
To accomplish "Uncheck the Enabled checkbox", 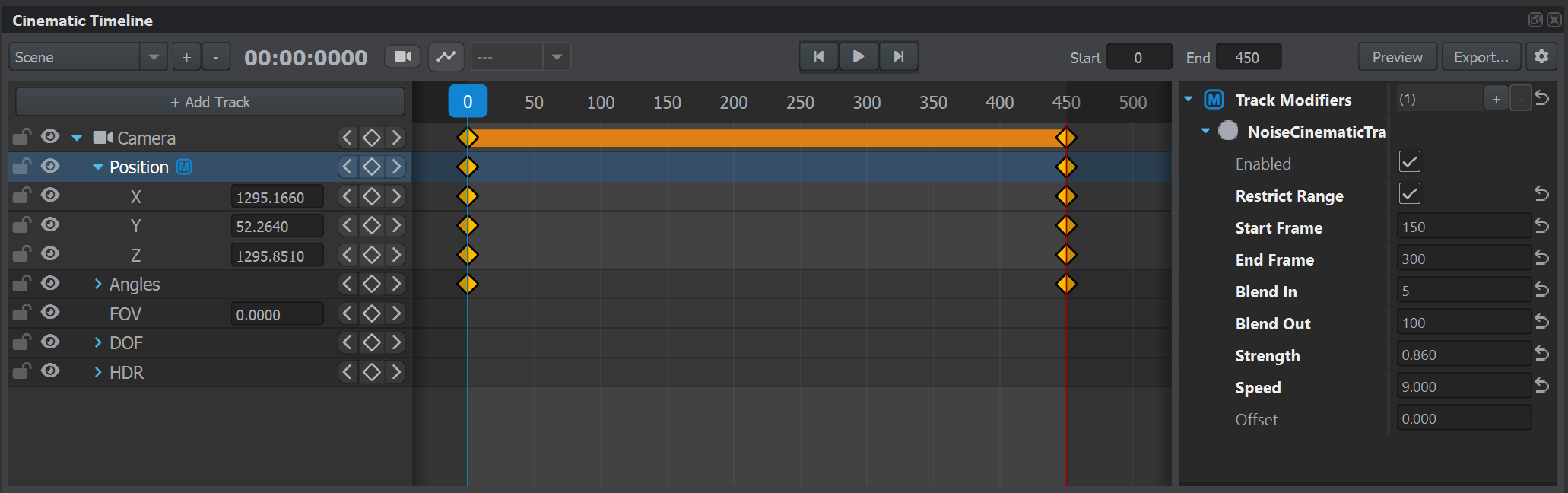I will pos(1410,162).
